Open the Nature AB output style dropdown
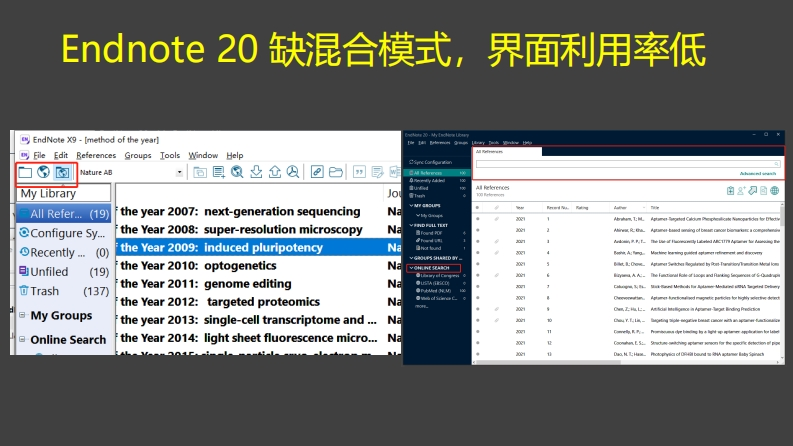The width and height of the screenshot is (793, 446). coord(180,173)
